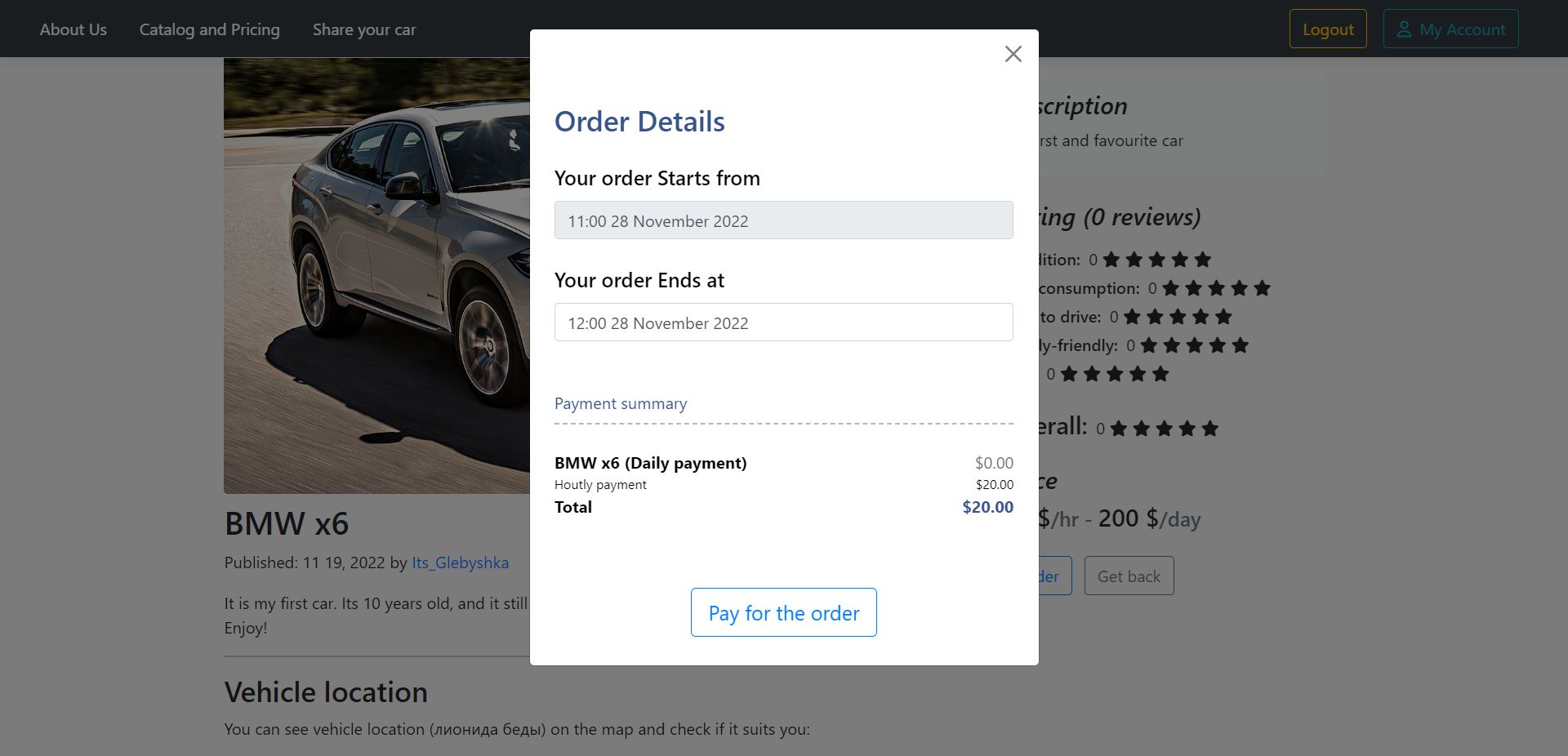
Task: Select the last star of family-friendly rating
Action: coord(1241,345)
